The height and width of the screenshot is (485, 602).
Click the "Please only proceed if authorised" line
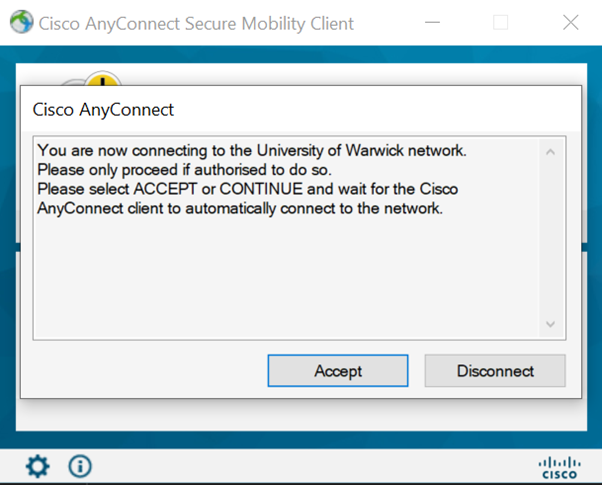tap(184, 170)
